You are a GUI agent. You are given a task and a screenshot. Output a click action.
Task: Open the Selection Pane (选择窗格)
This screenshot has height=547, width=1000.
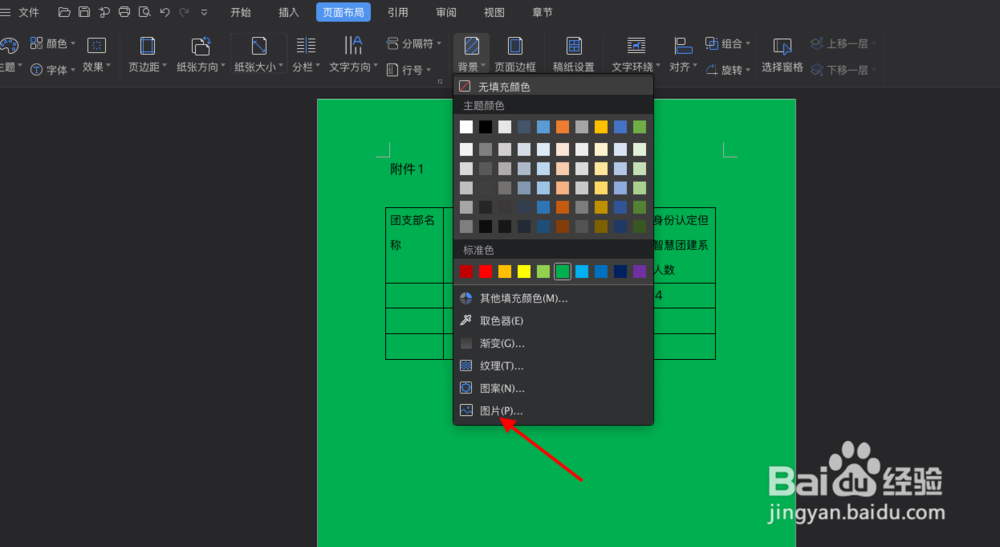tap(782, 54)
